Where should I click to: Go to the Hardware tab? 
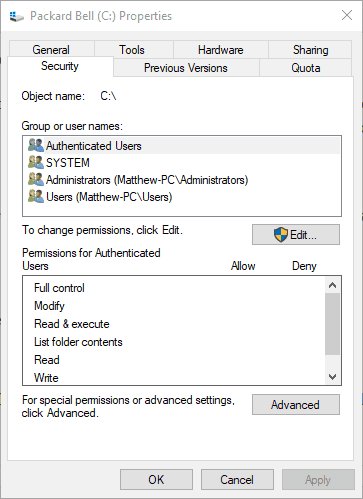tap(220, 50)
